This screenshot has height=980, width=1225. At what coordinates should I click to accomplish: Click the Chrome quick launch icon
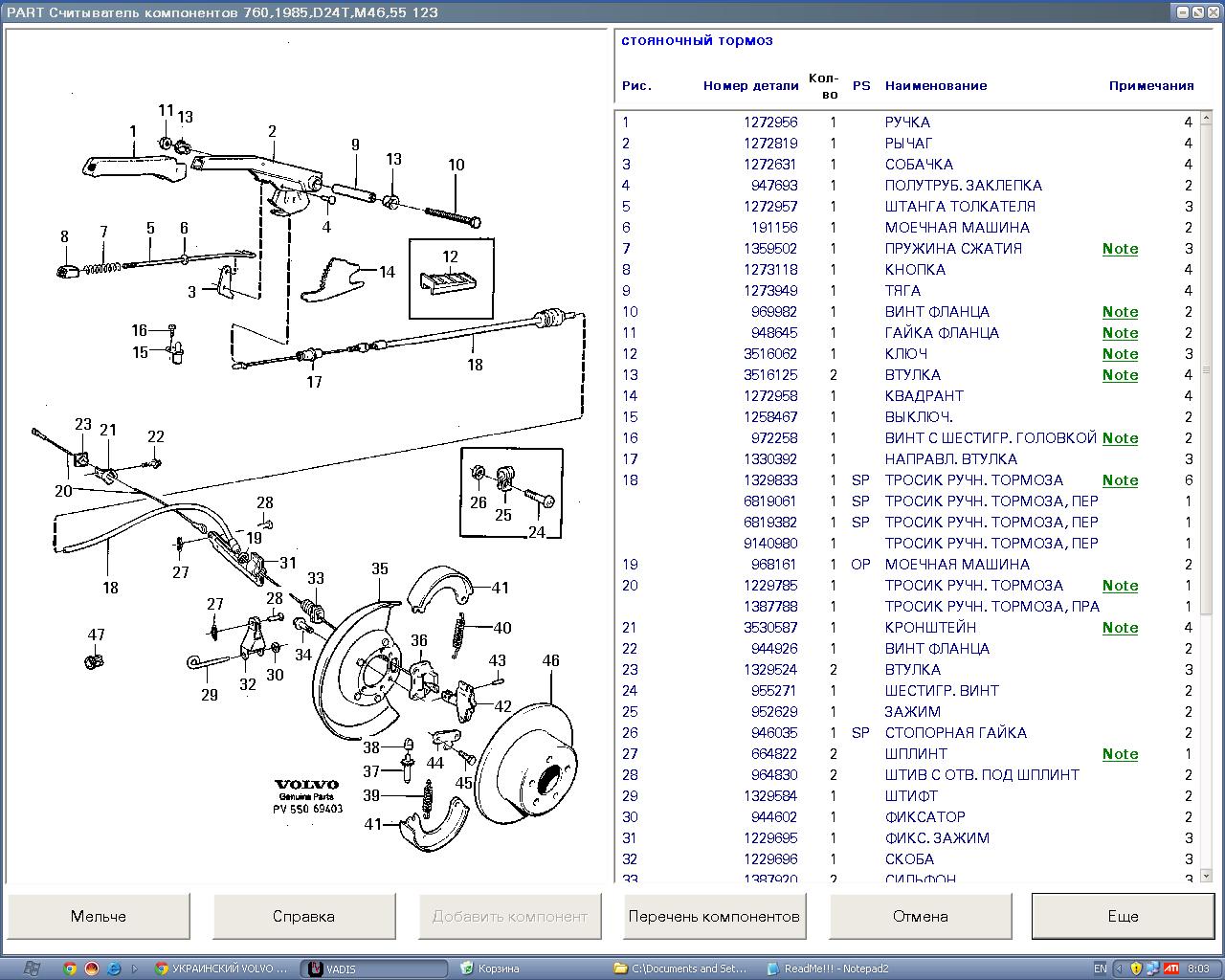click(x=70, y=969)
